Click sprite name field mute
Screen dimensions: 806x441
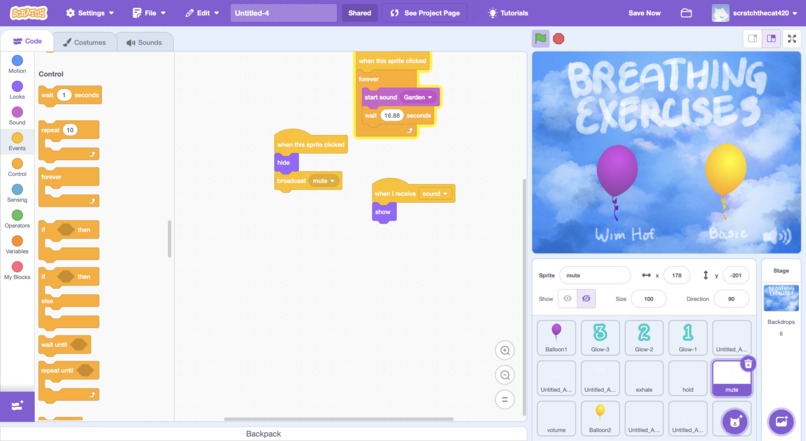595,275
